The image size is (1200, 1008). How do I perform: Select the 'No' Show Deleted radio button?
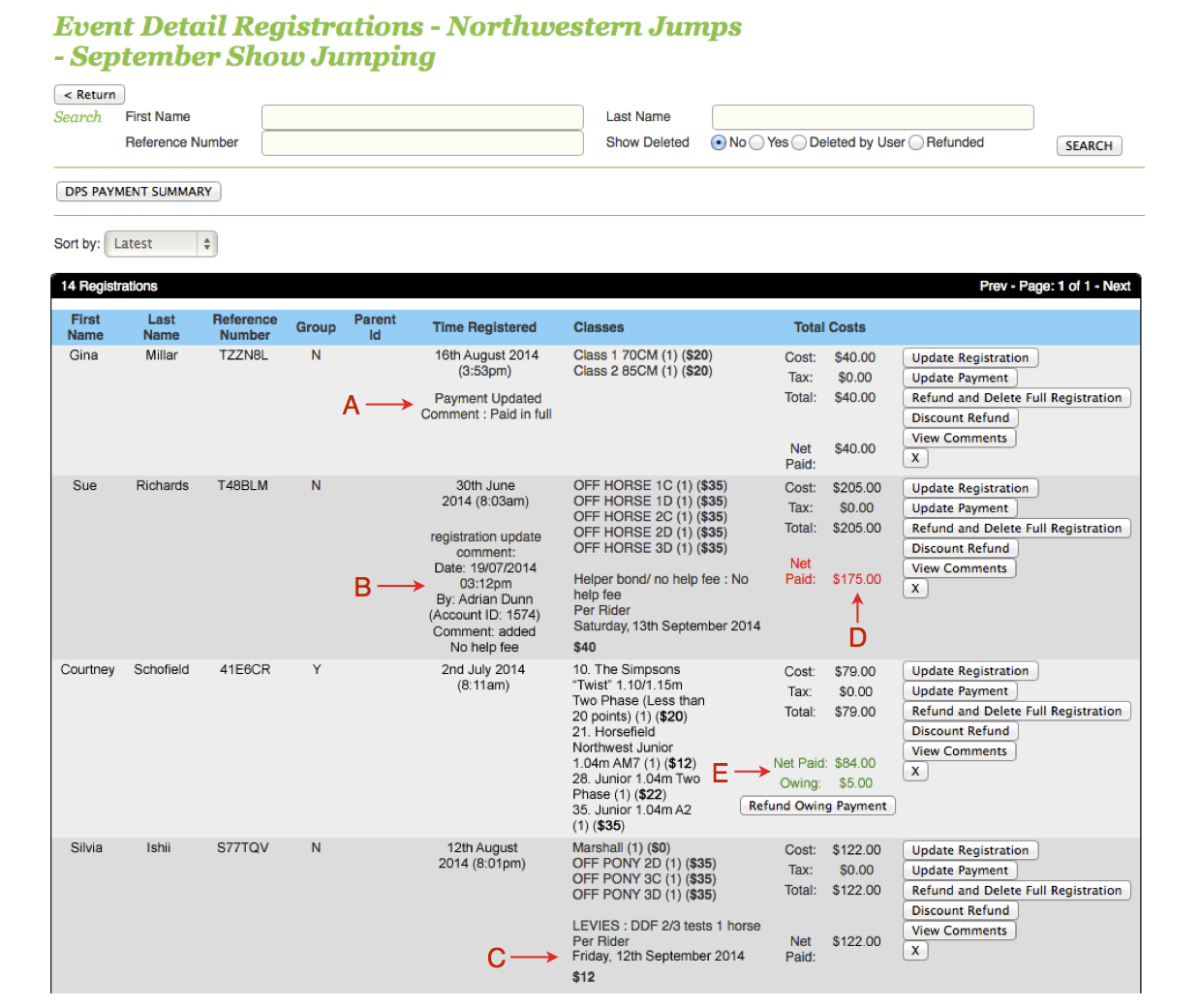719,142
